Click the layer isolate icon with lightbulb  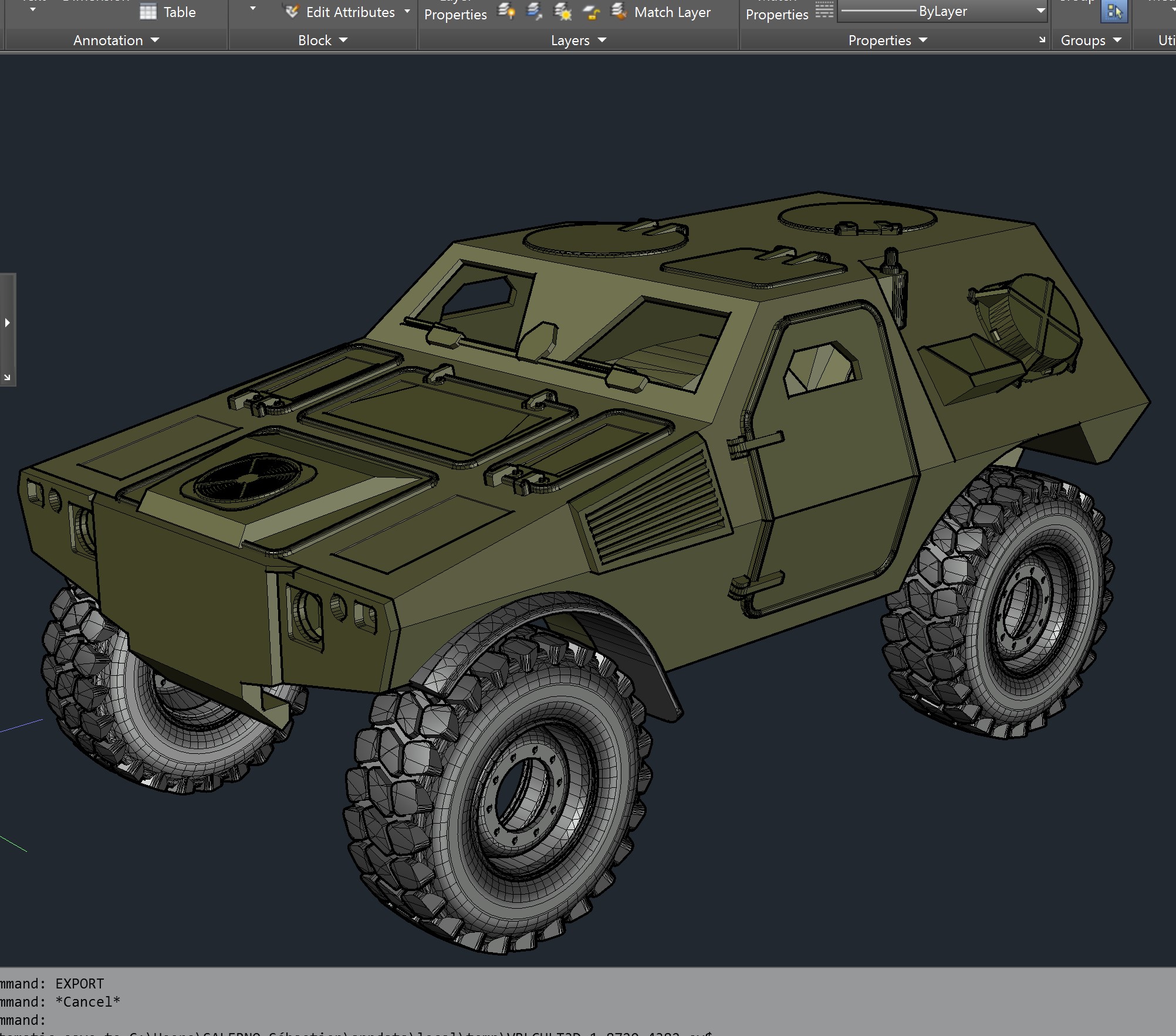[506, 11]
